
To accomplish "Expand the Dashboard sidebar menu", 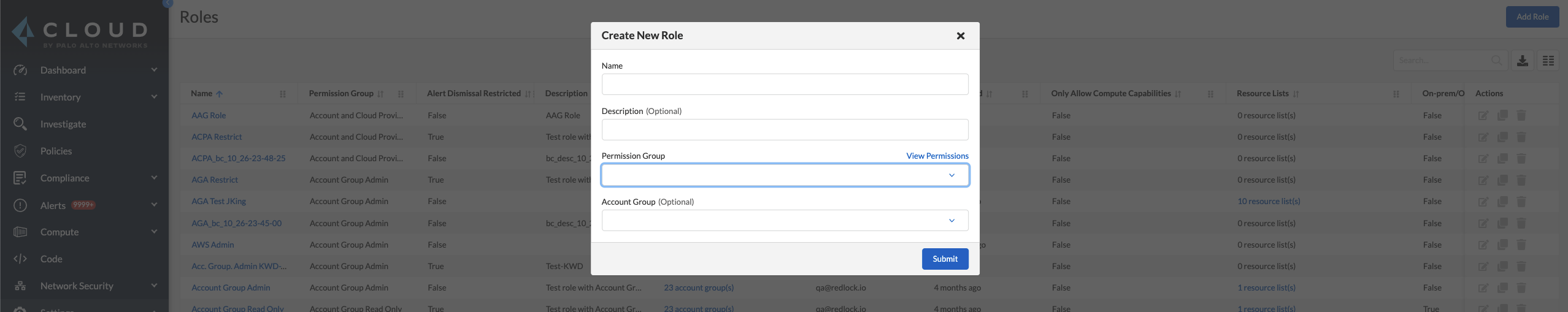I will pyautogui.click(x=154, y=70).
